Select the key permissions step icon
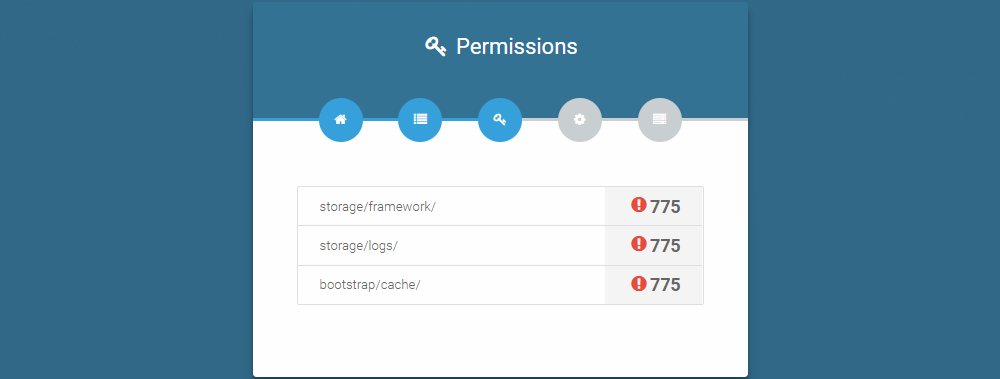 tap(500, 119)
